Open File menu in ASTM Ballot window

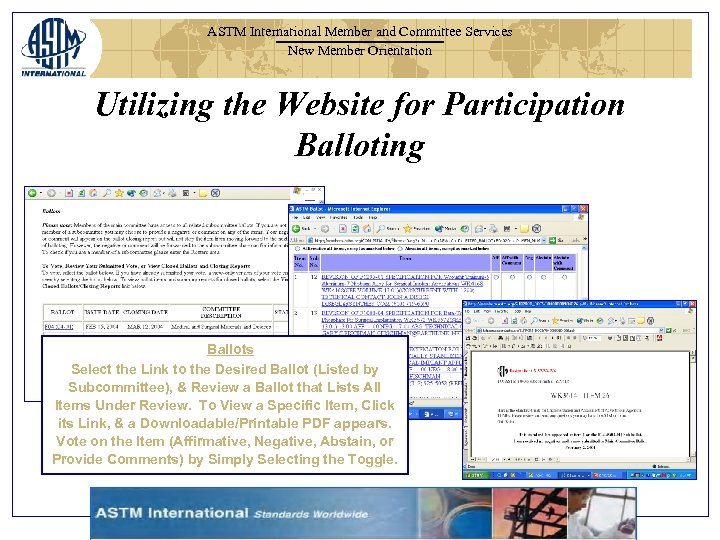click(x=295, y=217)
